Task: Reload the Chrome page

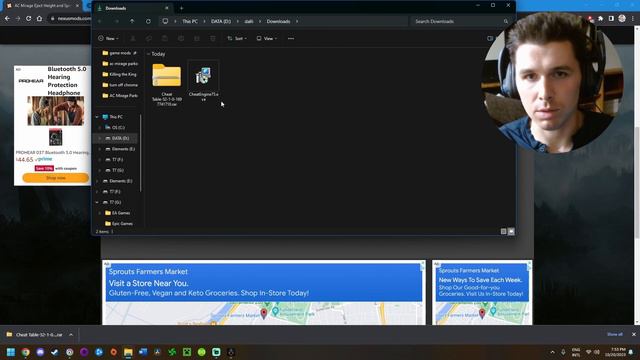Action: tap(29, 18)
